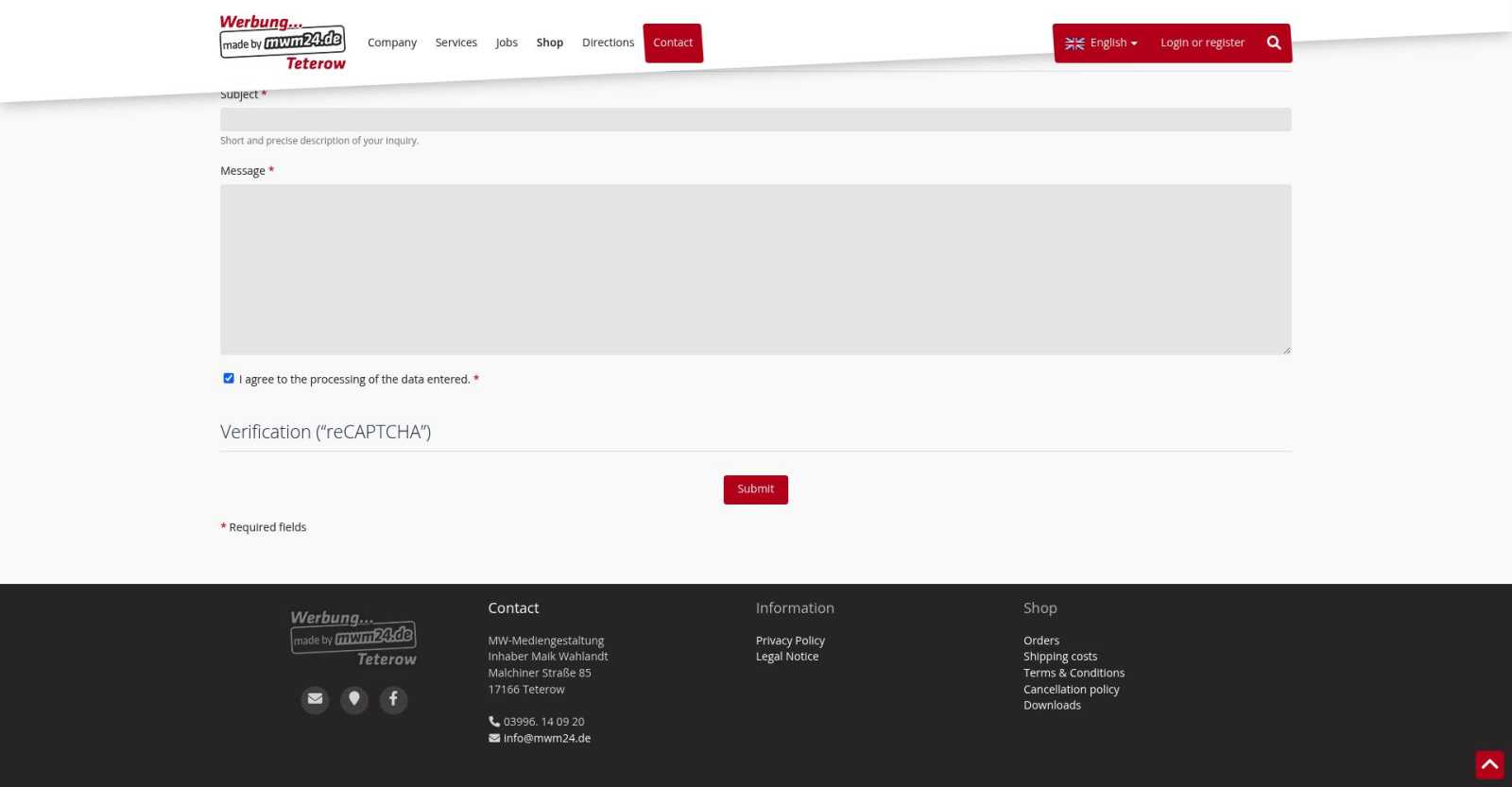This screenshot has height=787, width=1512.
Task: Click inside the Message text area
Action: tap(755, 269)
